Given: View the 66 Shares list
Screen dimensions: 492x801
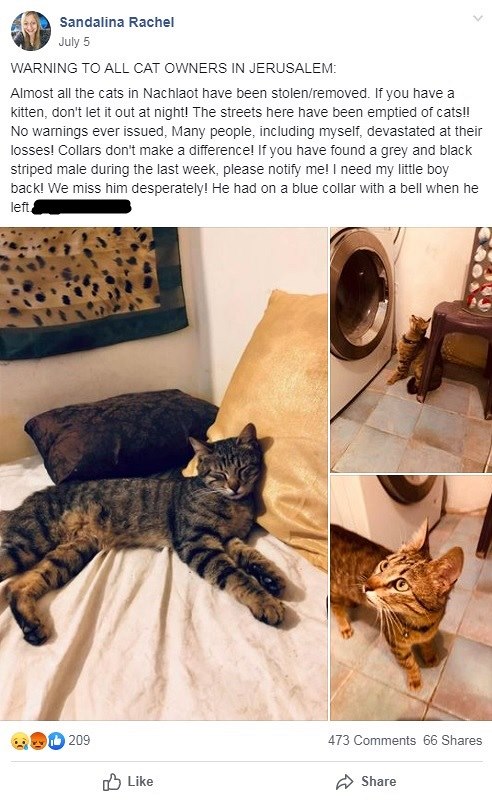Looking at the screenshot, I should pyautogui.click(x=453, y=740).
